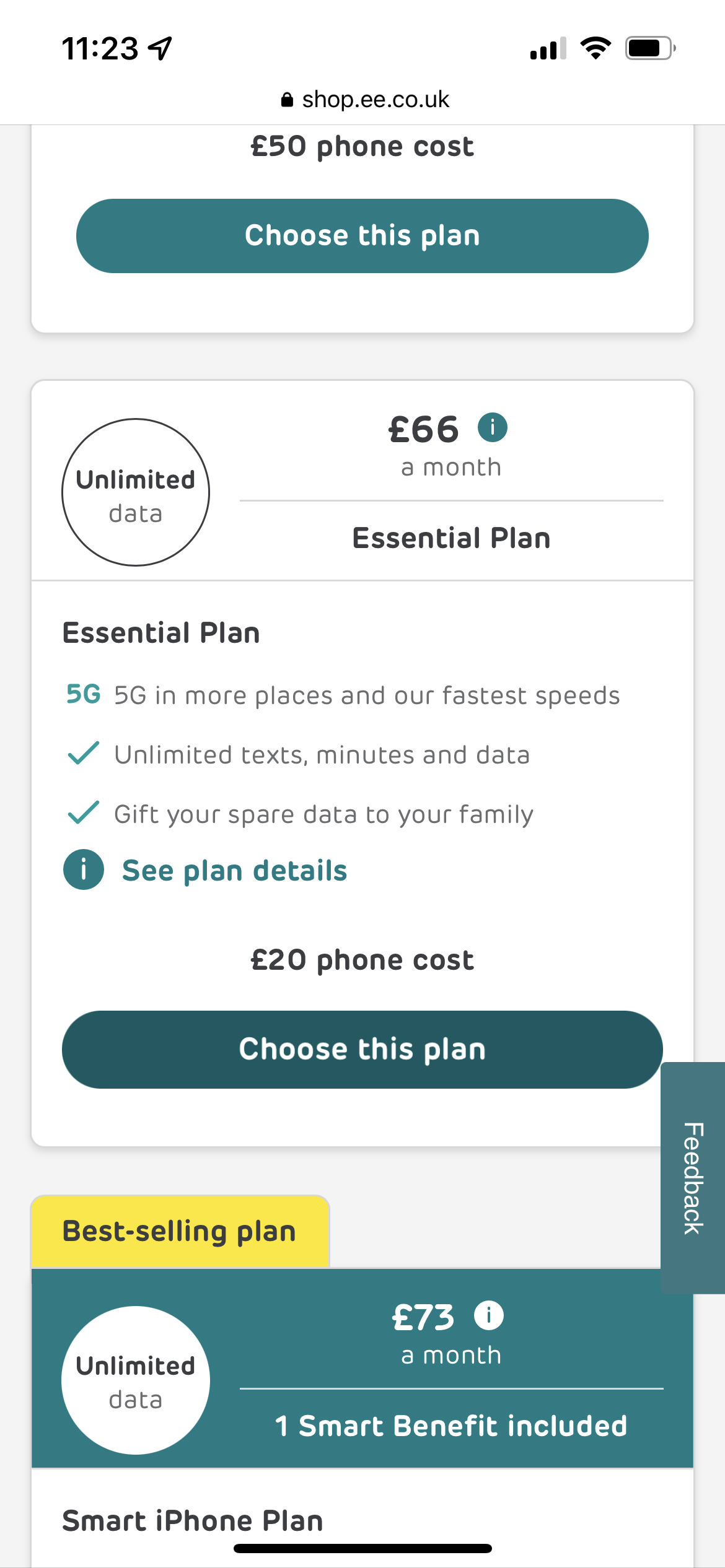Open the Feedback side tab
The height and width of the screenshot is (1568, 725).
tap(693, 1177)
